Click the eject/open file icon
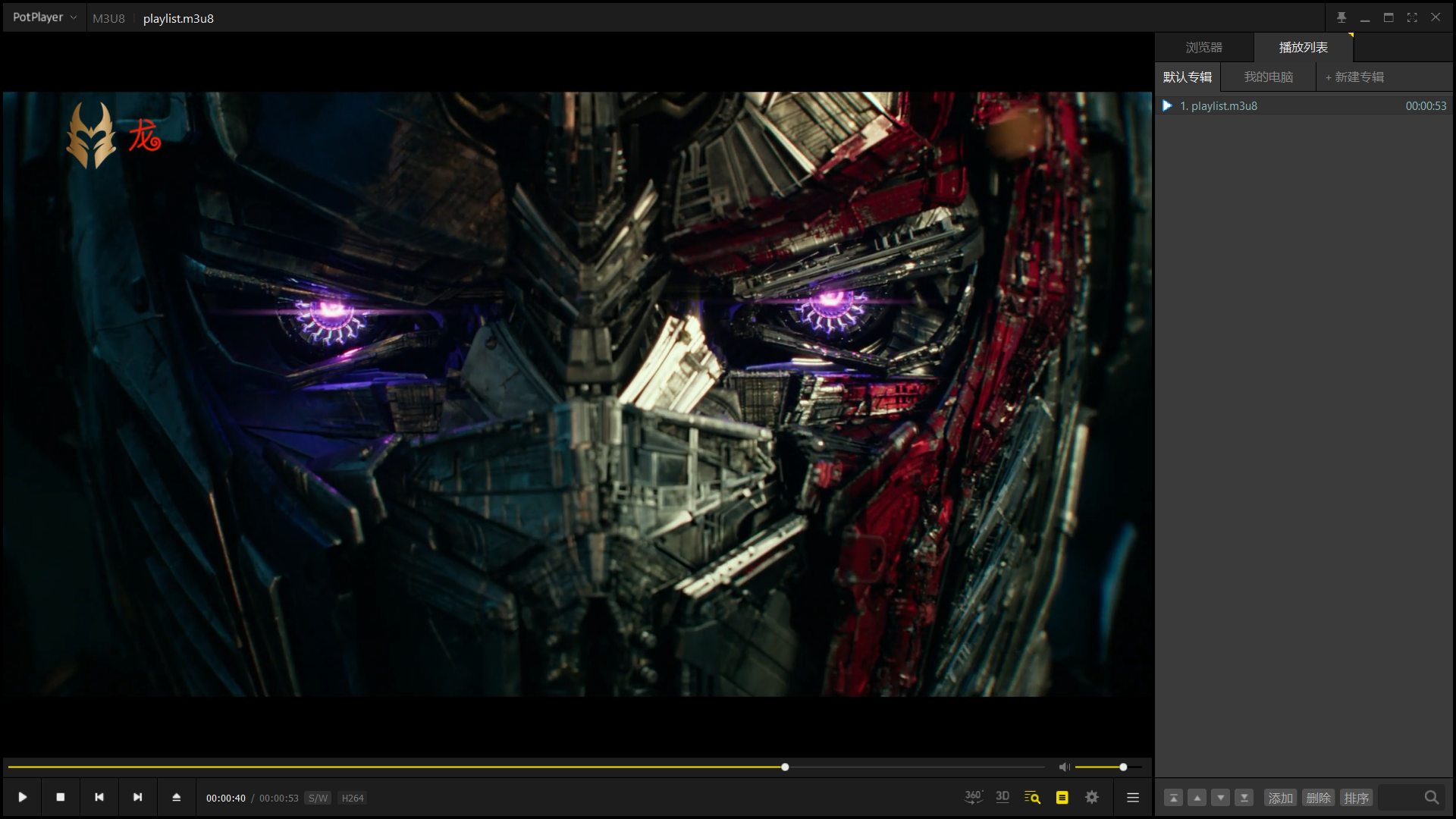The image size is (1456, 819). (x=177, y=797)
